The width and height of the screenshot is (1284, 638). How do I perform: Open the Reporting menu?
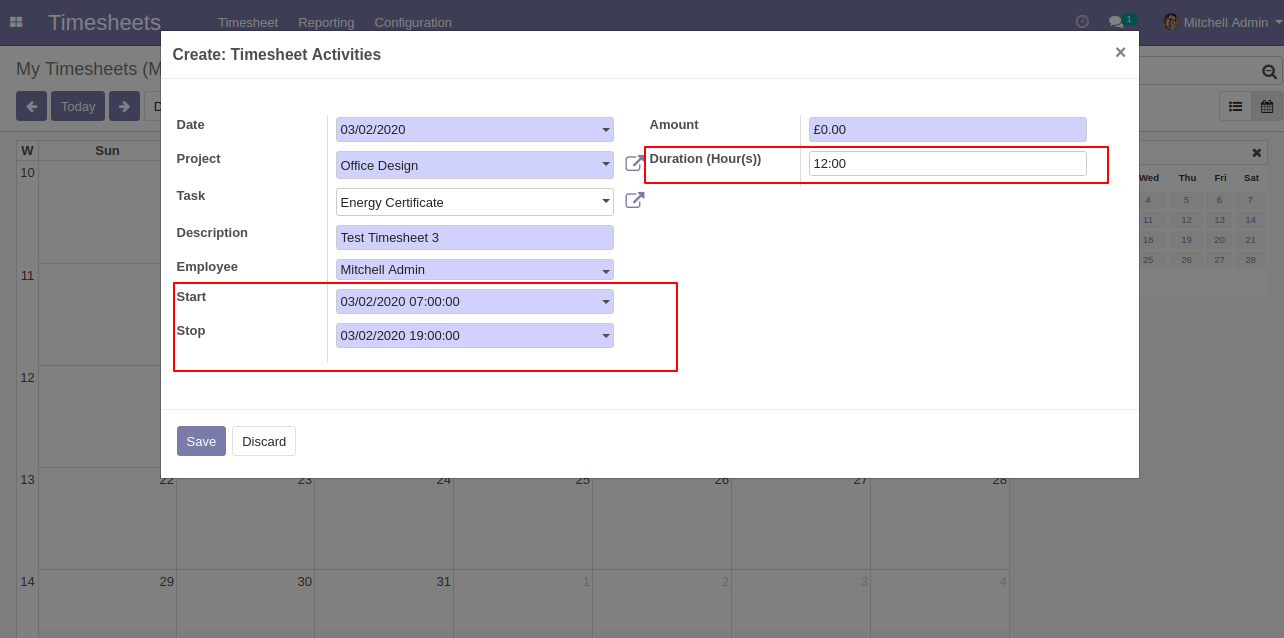tap(326, 22)
